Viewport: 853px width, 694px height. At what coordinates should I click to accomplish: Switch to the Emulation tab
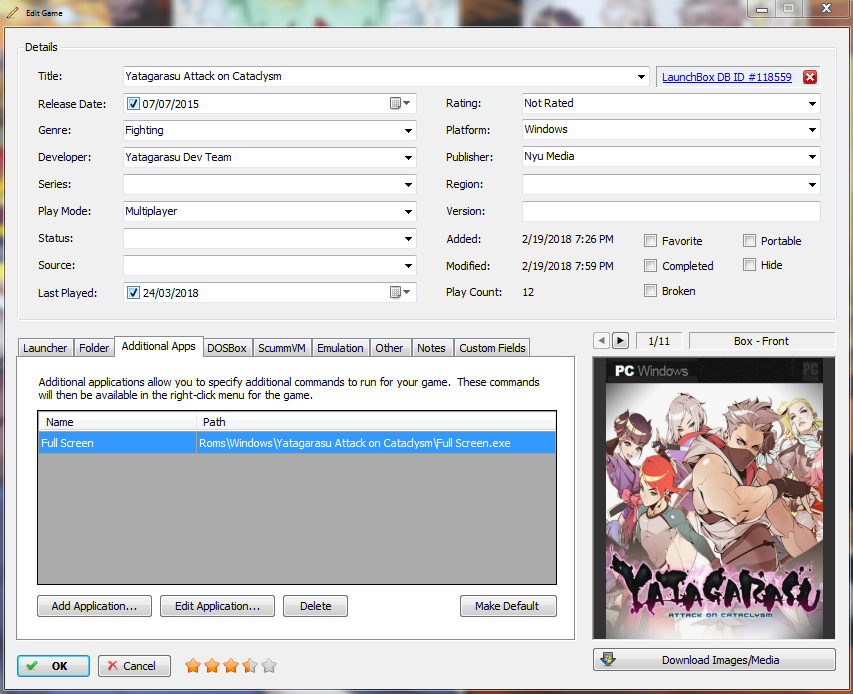click(x=340, y=348)
